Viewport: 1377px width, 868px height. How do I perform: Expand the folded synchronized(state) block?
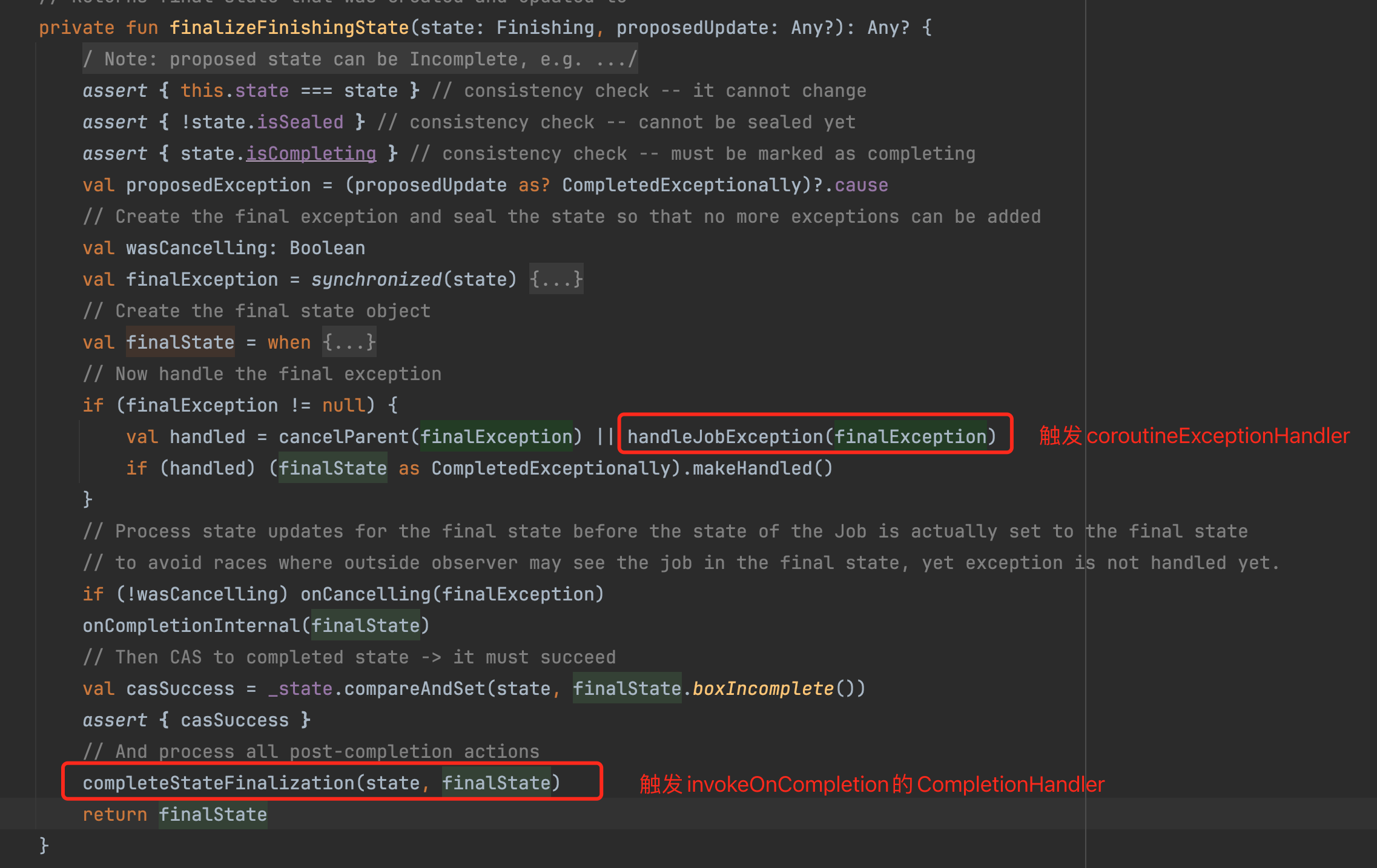555,279
